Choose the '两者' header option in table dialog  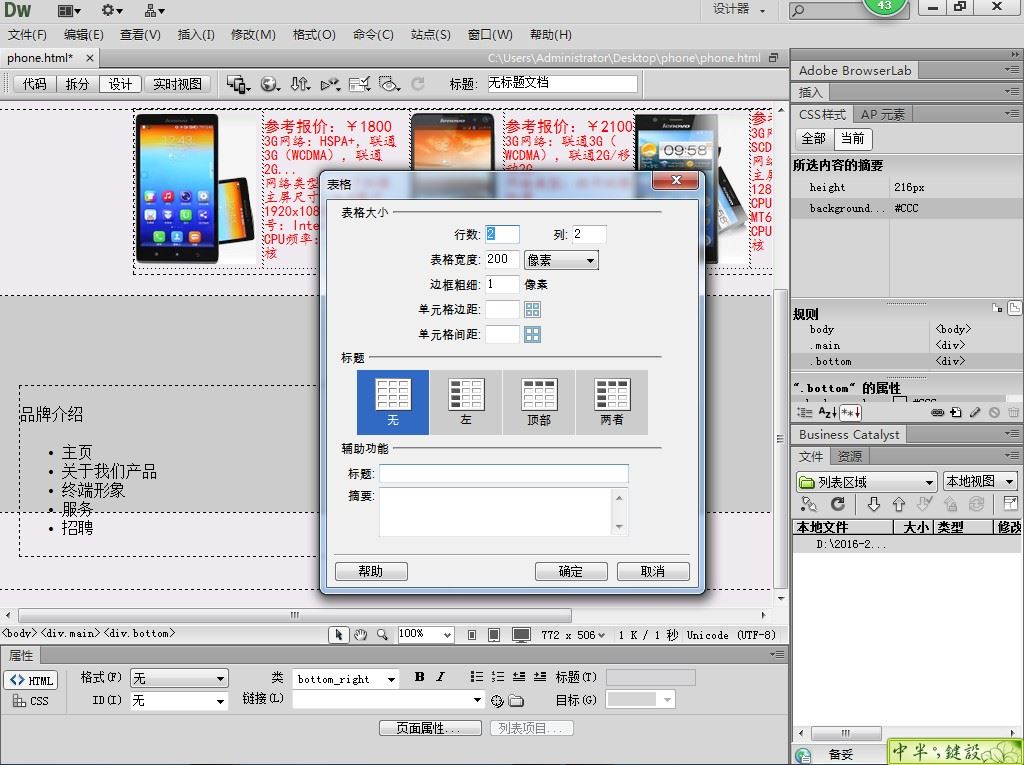tap(612, 402)
